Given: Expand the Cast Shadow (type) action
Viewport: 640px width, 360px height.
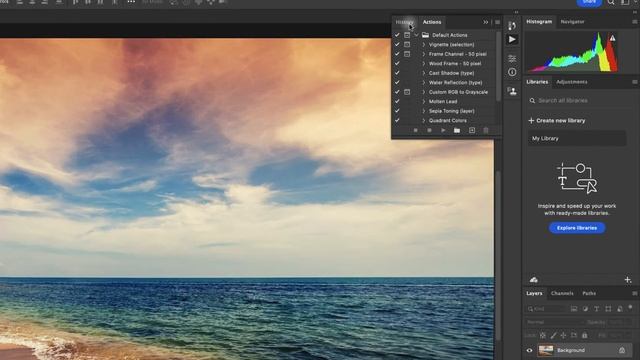Looking at the screenshot, I should point(423,73).
